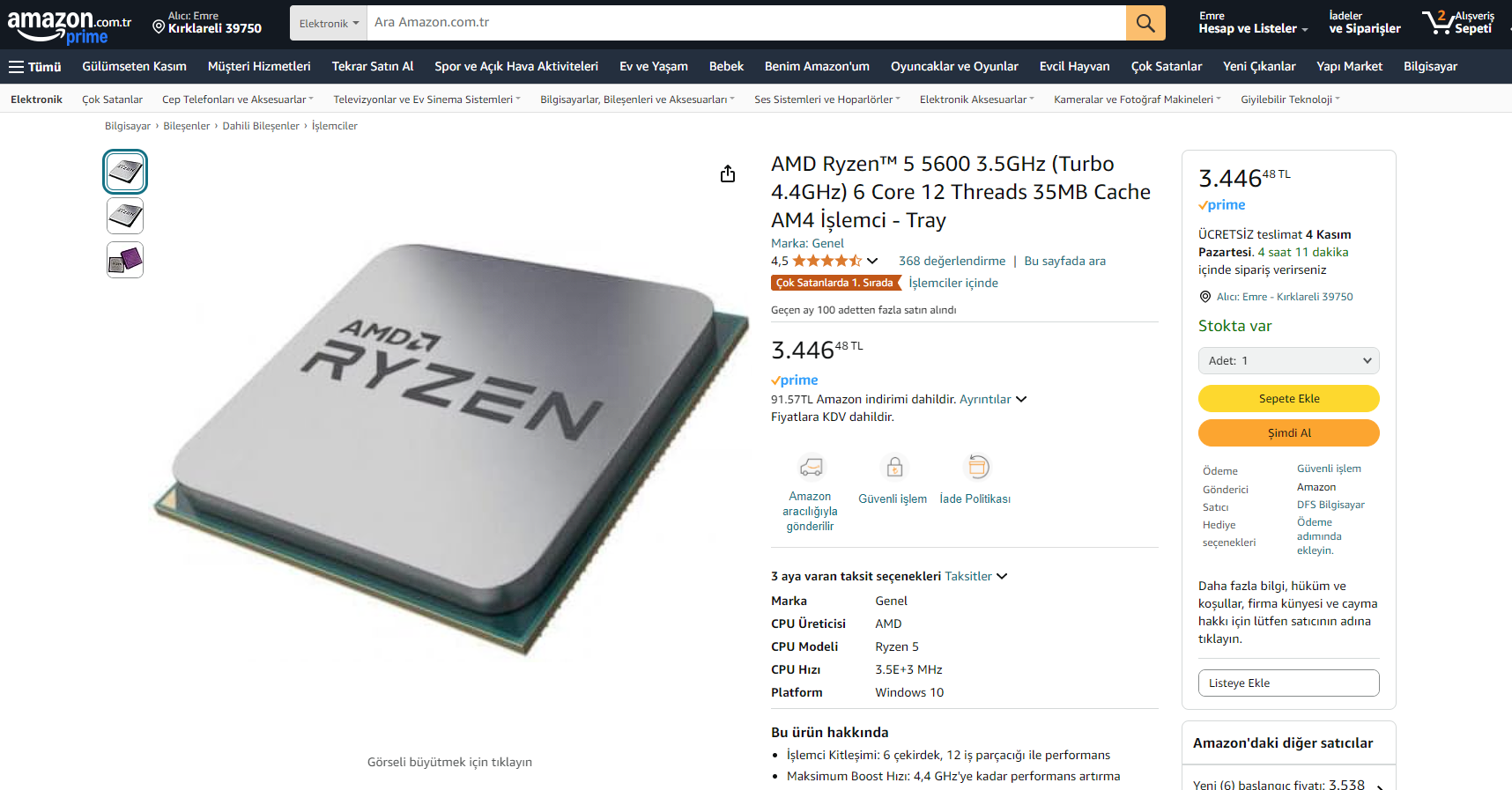Open the Tümü hamburger menu
This screenshot has width=1512, height=790.
[x=34, y=66]
